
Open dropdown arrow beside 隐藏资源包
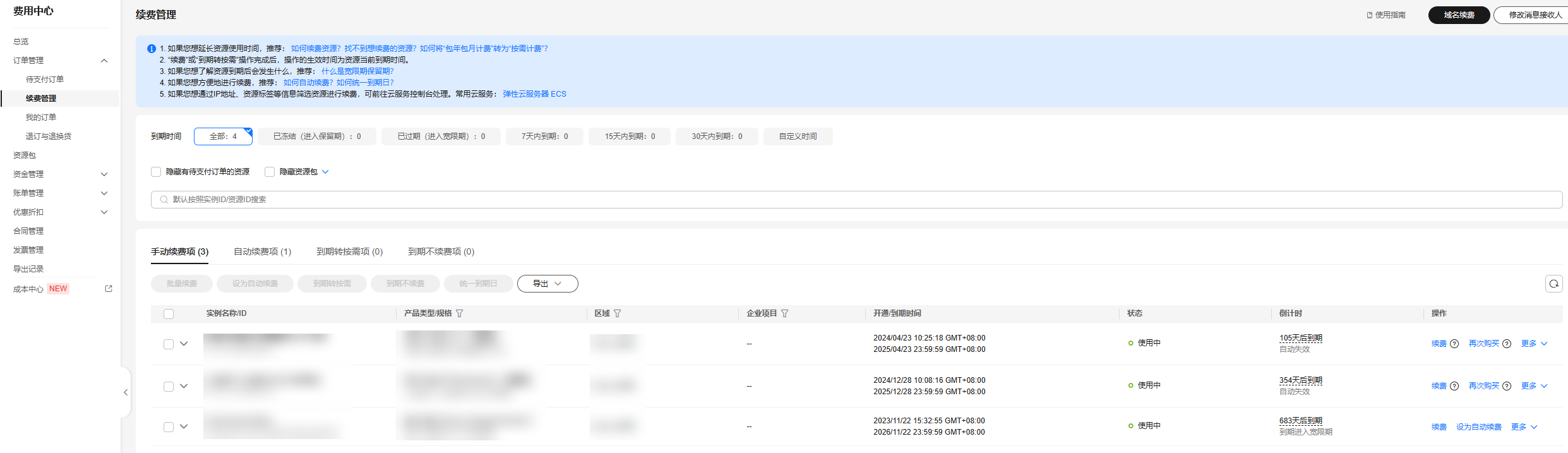coord(325,172)
